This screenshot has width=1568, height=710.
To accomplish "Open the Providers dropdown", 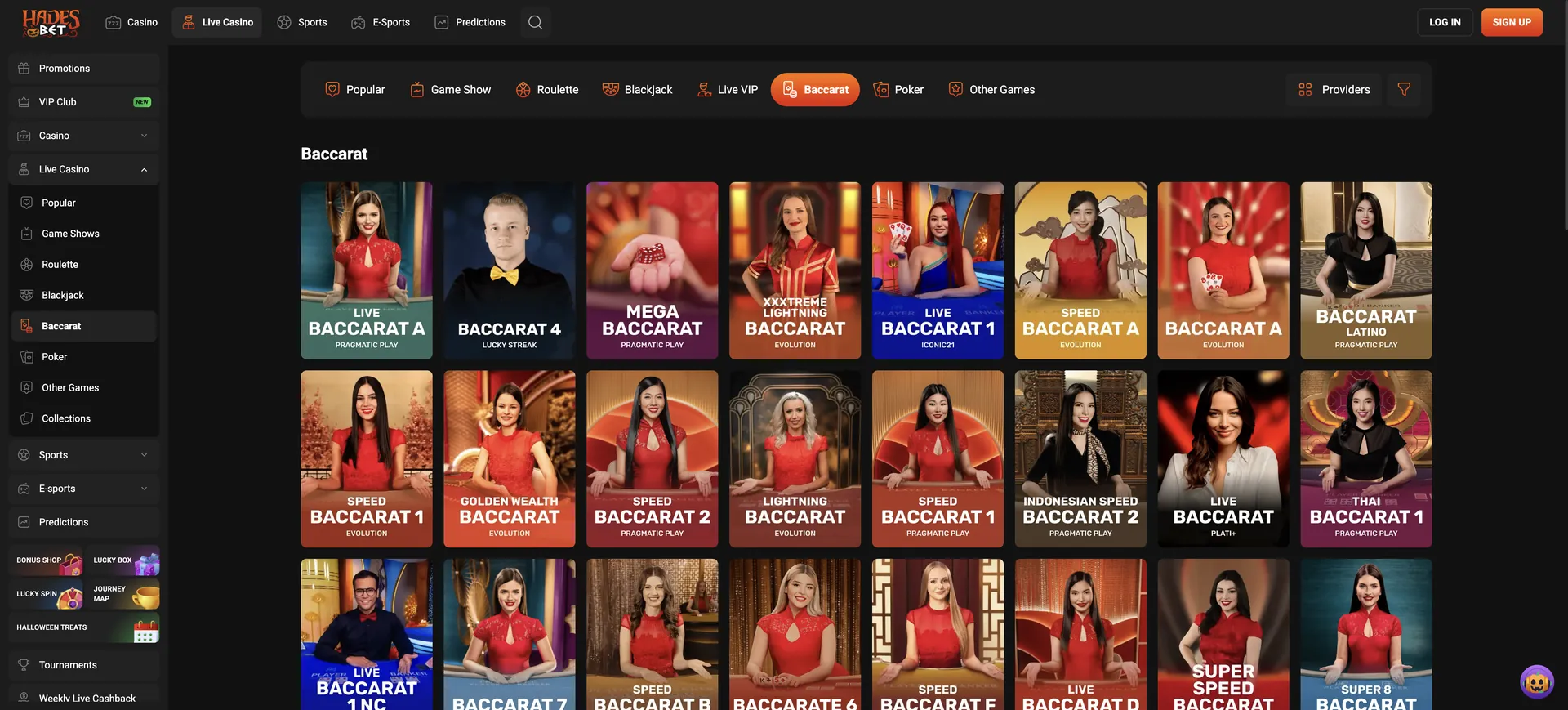I will (1334, 90).
